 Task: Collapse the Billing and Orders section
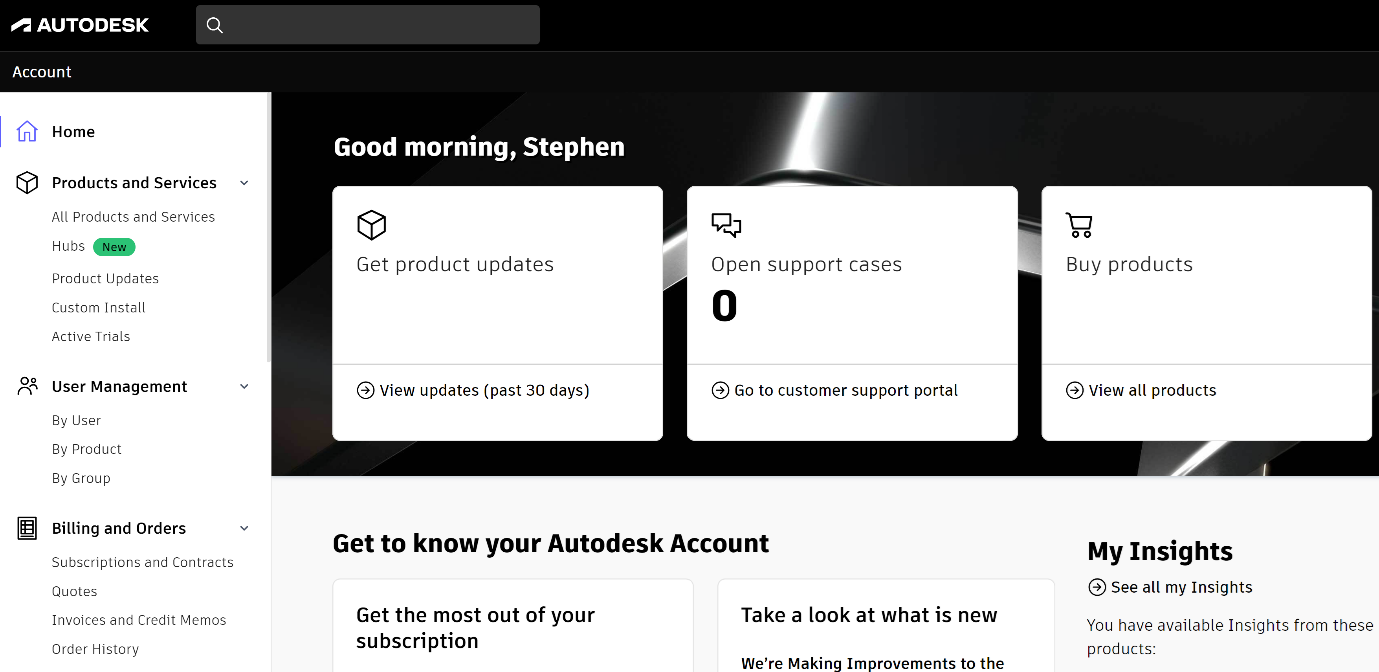244,528
